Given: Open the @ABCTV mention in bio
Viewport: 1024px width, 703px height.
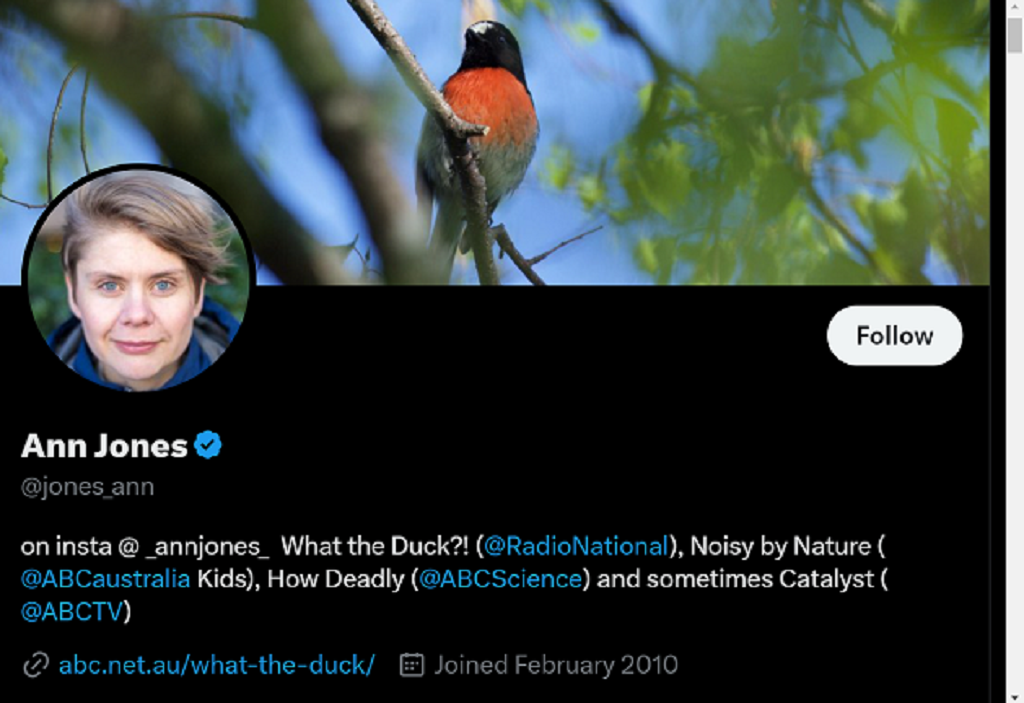Looking at the screenshot, I should [x=71, y=612].
